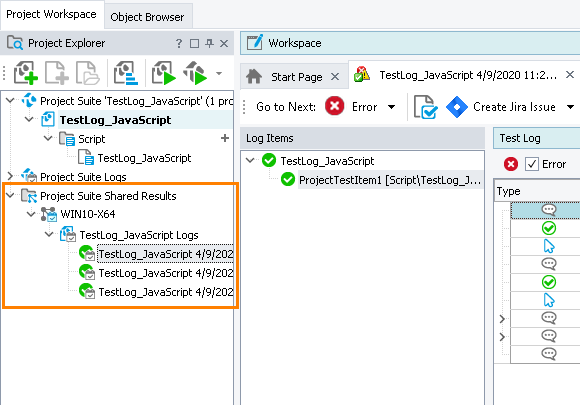Select the WIN10-X64 tree item
580x405 pixels.
[x=87, y=214]
